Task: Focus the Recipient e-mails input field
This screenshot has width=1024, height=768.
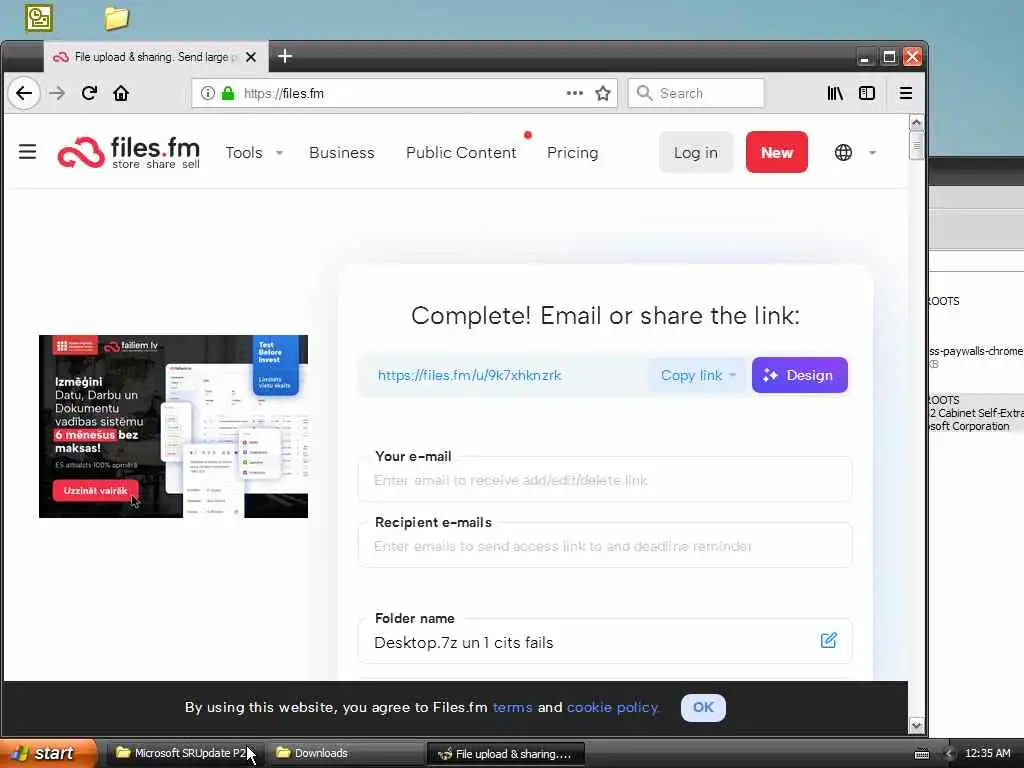Action: pyautogui.click(x=605, y=546)
